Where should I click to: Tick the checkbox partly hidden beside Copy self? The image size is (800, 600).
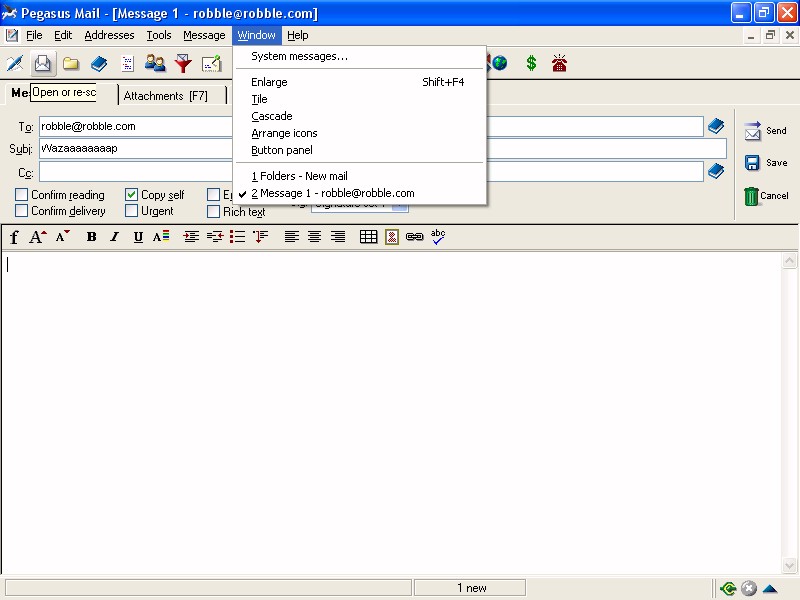point(213,194)
